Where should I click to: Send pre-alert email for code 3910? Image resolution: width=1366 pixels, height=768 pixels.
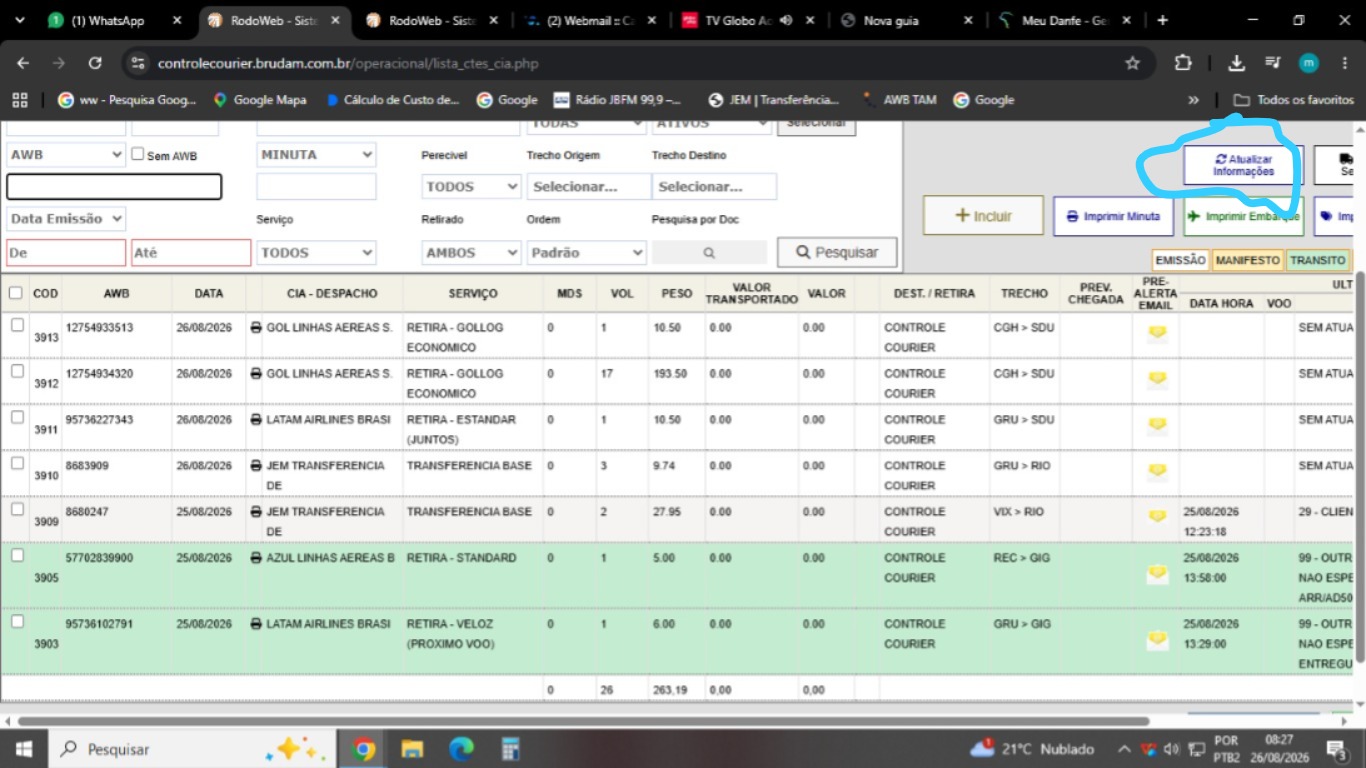[1157, 471]
